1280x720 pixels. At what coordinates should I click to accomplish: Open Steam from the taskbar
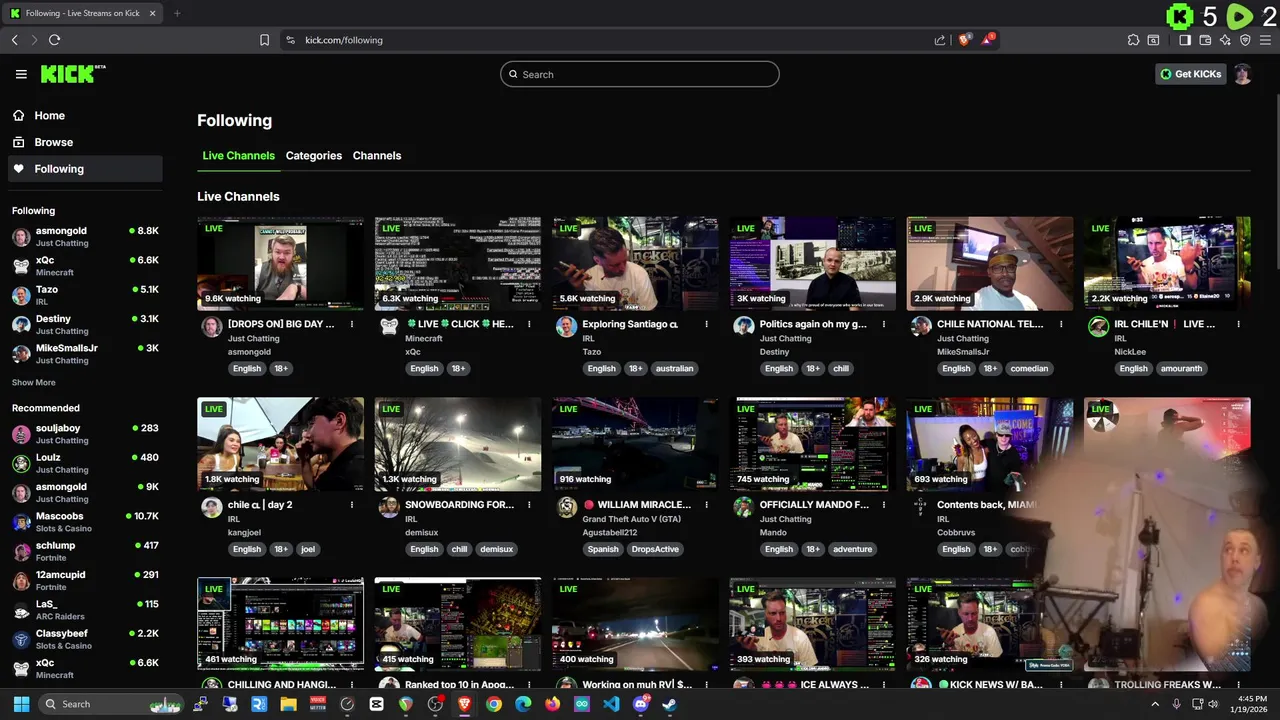coord(669,704)
